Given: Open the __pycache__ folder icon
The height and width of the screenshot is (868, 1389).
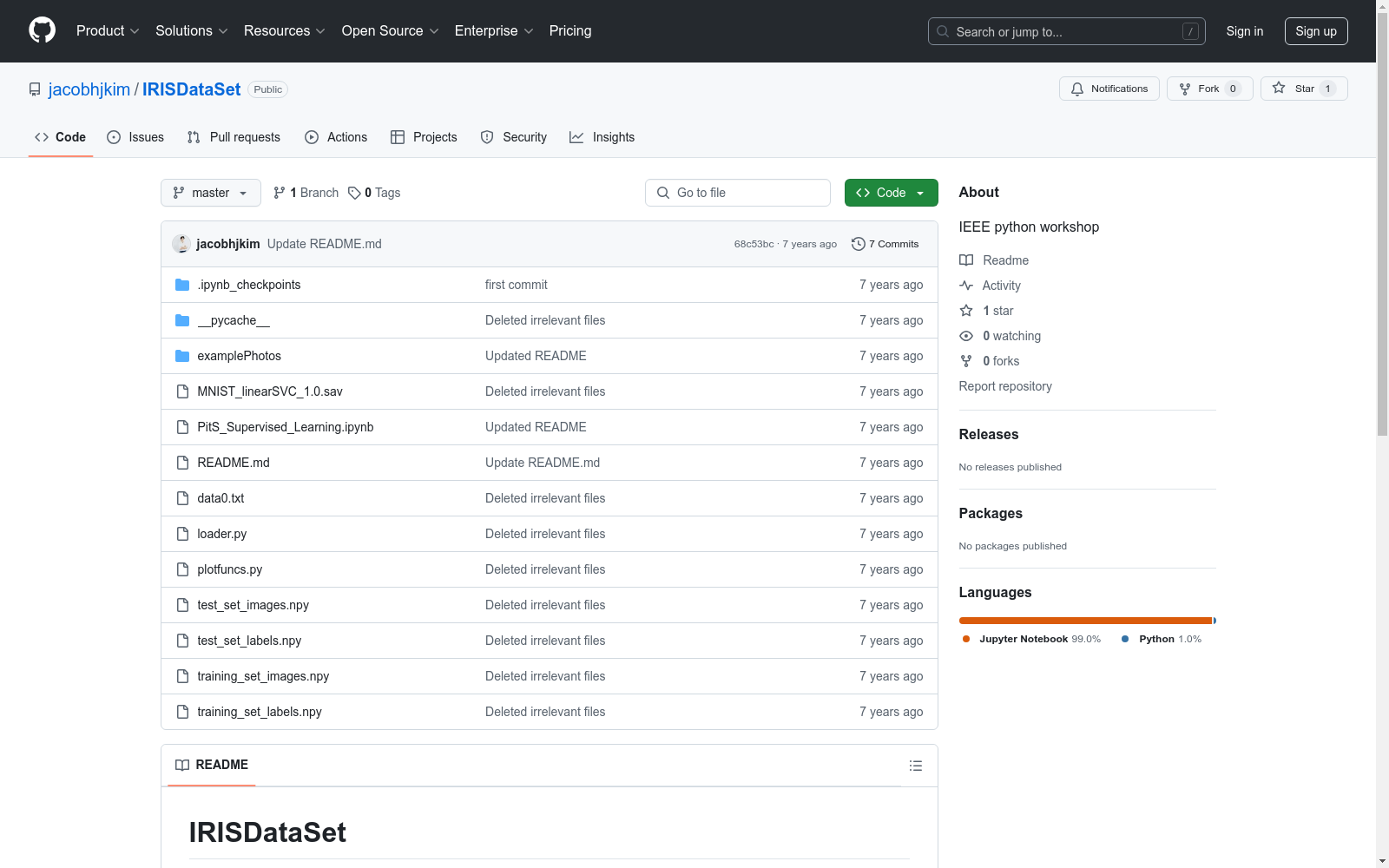Looking at the screenshot, I should (x=182, y=320).
